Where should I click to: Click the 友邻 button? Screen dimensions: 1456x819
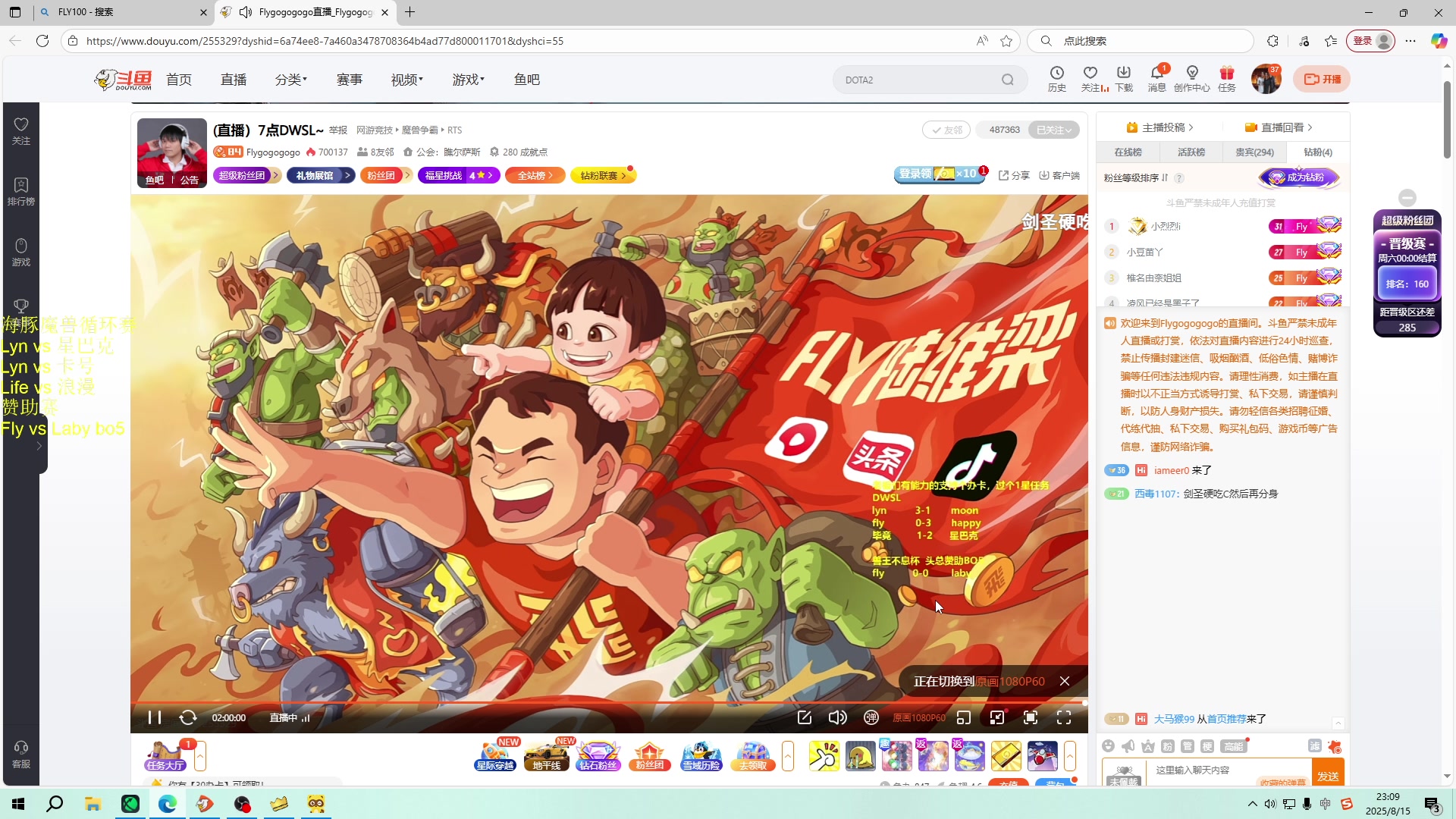tap(946, 130)
